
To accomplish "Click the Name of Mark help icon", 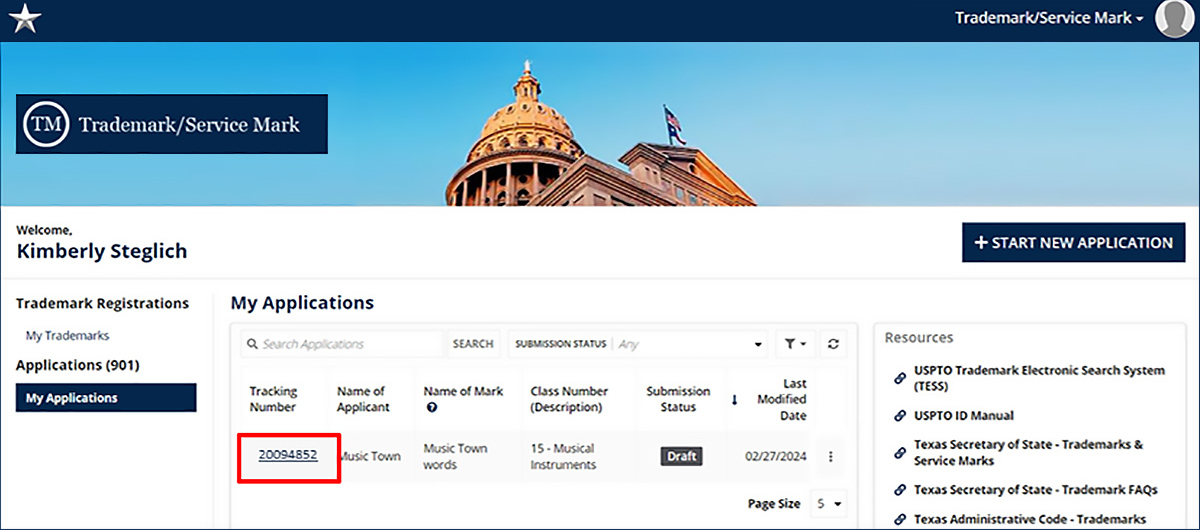I will 432,408.
